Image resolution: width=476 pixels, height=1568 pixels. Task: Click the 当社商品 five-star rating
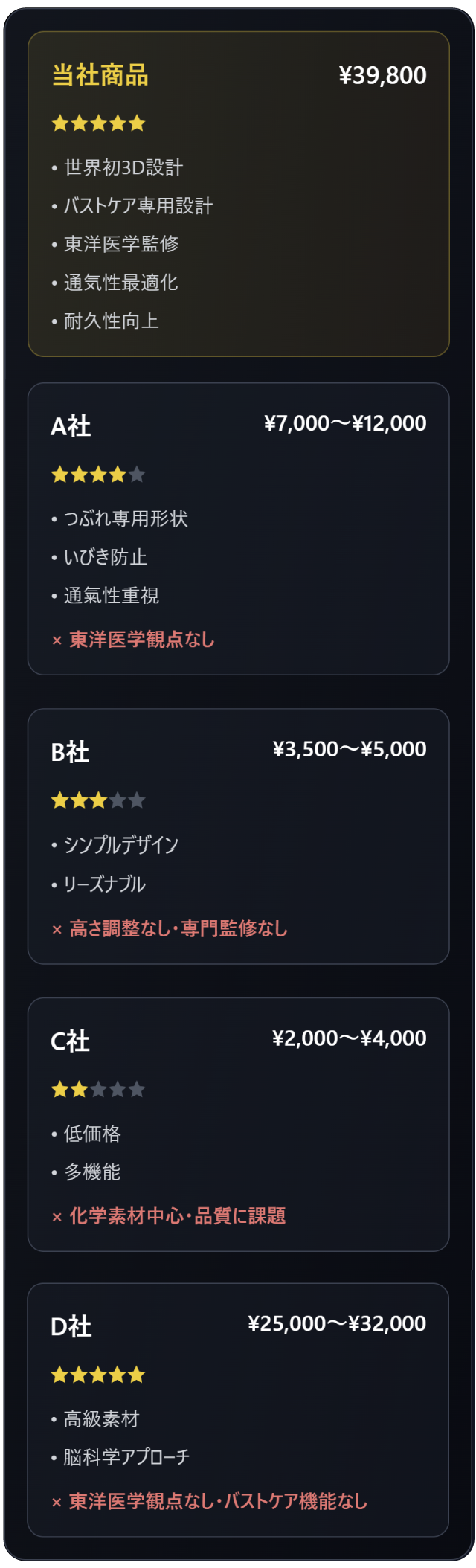click(x=98, y=123)
